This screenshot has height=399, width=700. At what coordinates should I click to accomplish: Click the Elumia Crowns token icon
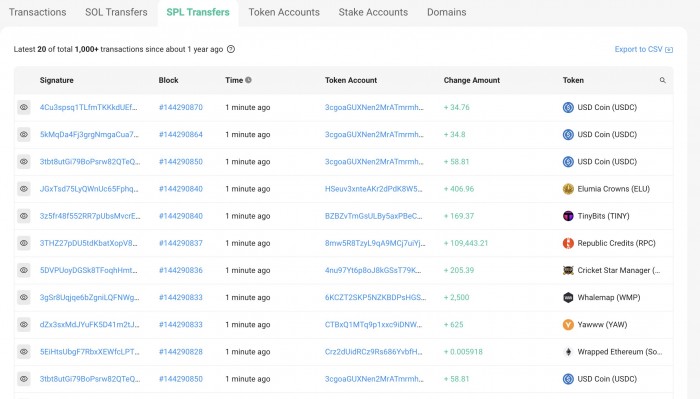[568, 189]
